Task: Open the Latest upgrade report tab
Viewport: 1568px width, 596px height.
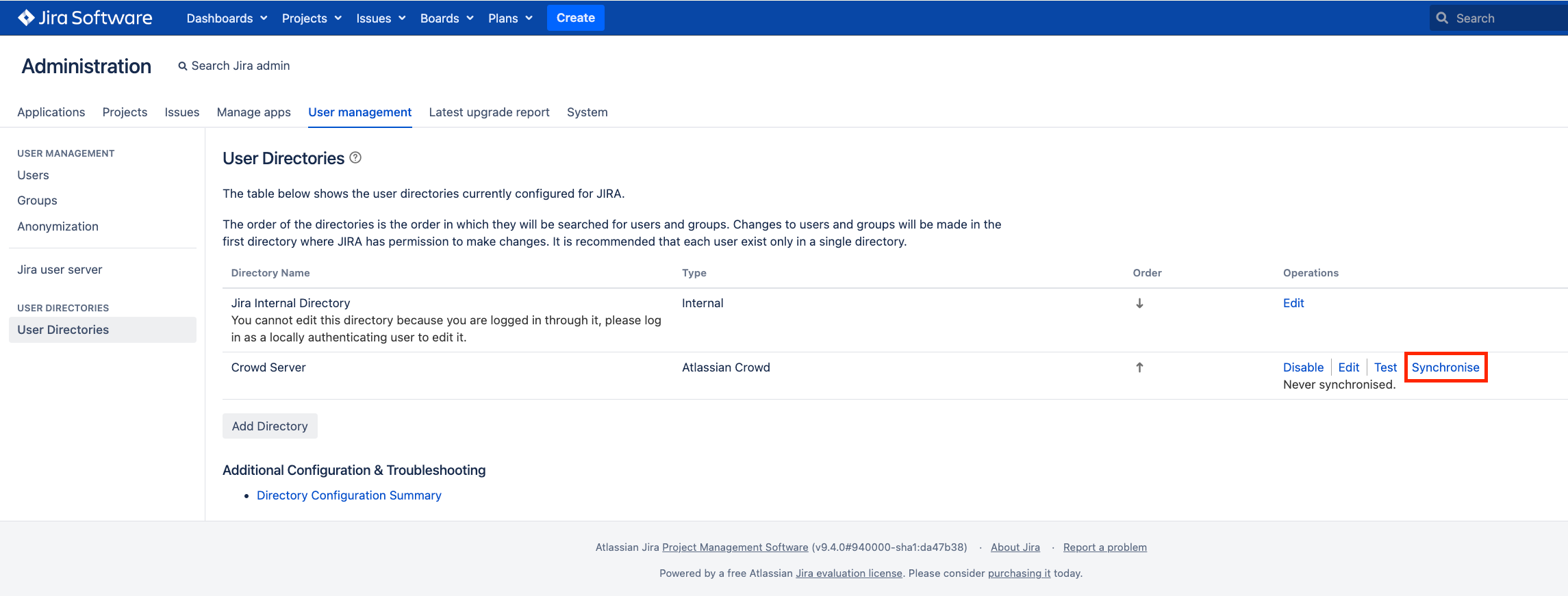Action: point(489,112)
